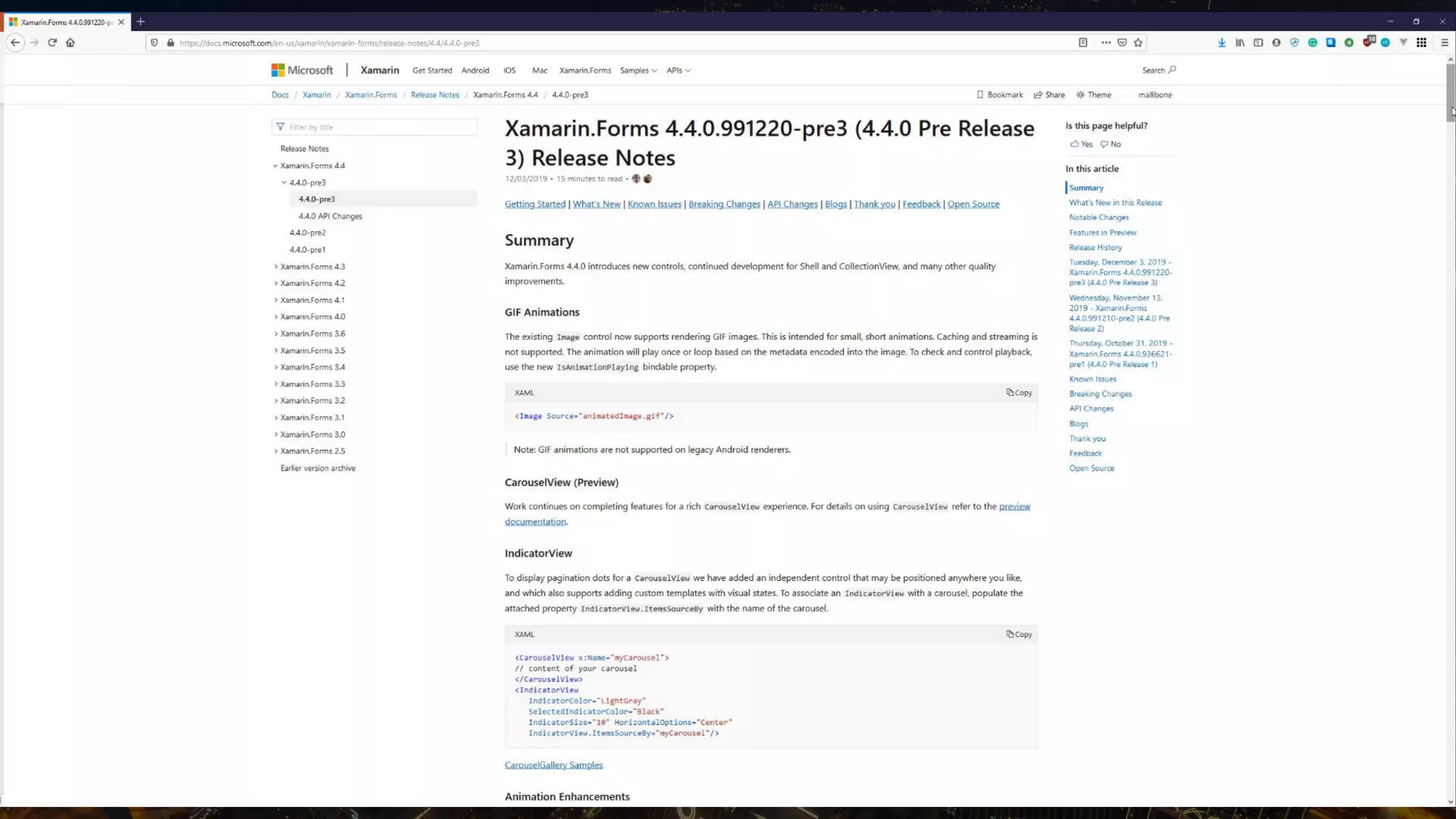The image size is (1456, 819).
Task: Bookmark this page with star icon
Action: point(1138,43)
